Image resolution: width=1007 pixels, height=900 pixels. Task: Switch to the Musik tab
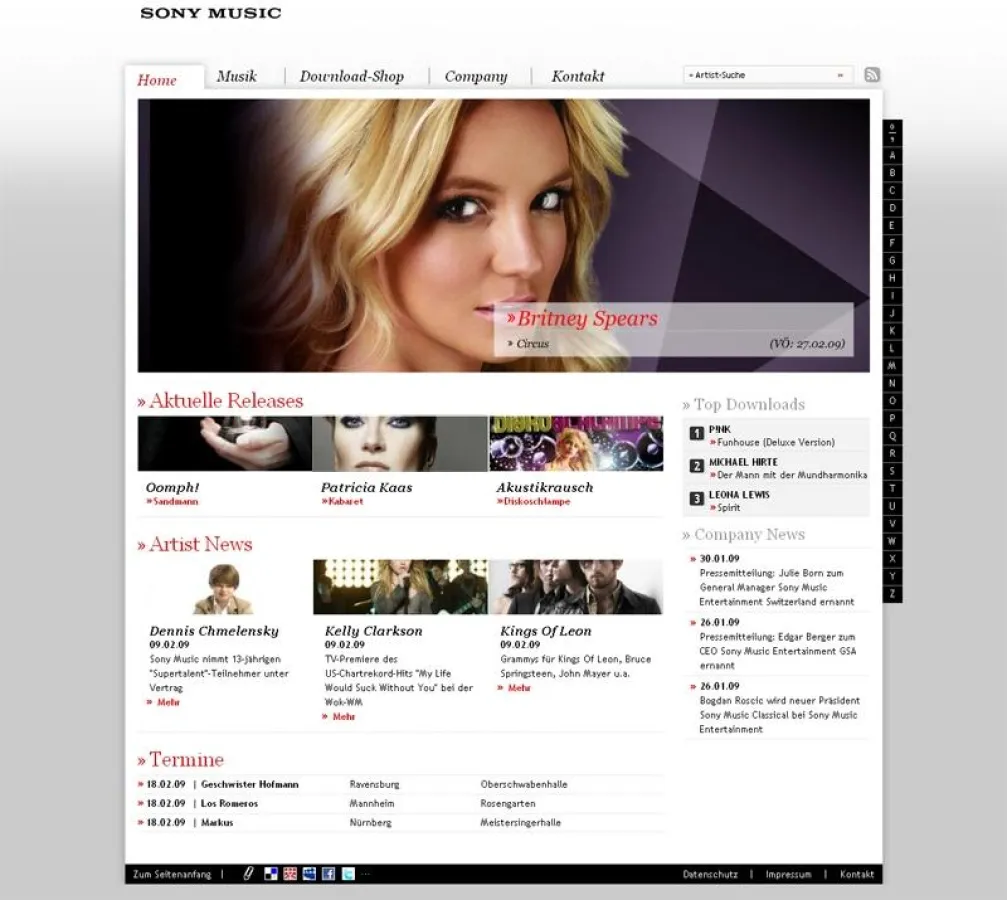(x=239, y=76)
